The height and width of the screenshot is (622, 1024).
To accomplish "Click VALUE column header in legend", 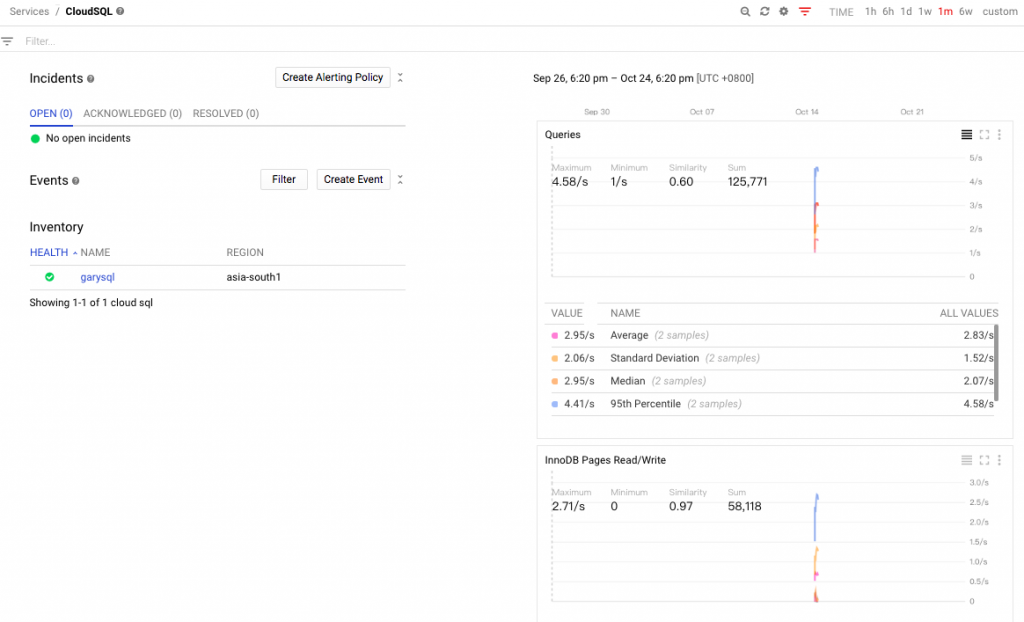I will pos(567,314).
